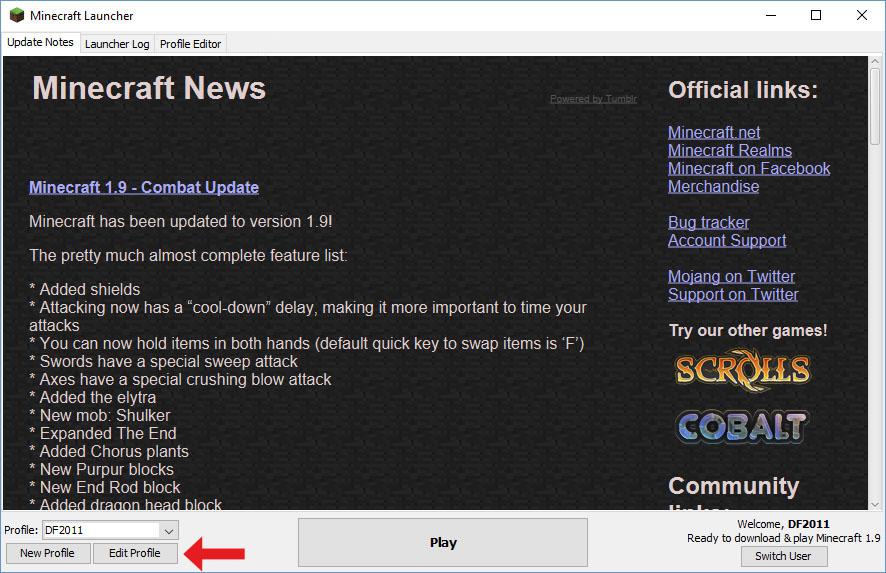Screen dimensions: 886x573
Task: Click the Switch User button
Action: [x=783, y=556]
